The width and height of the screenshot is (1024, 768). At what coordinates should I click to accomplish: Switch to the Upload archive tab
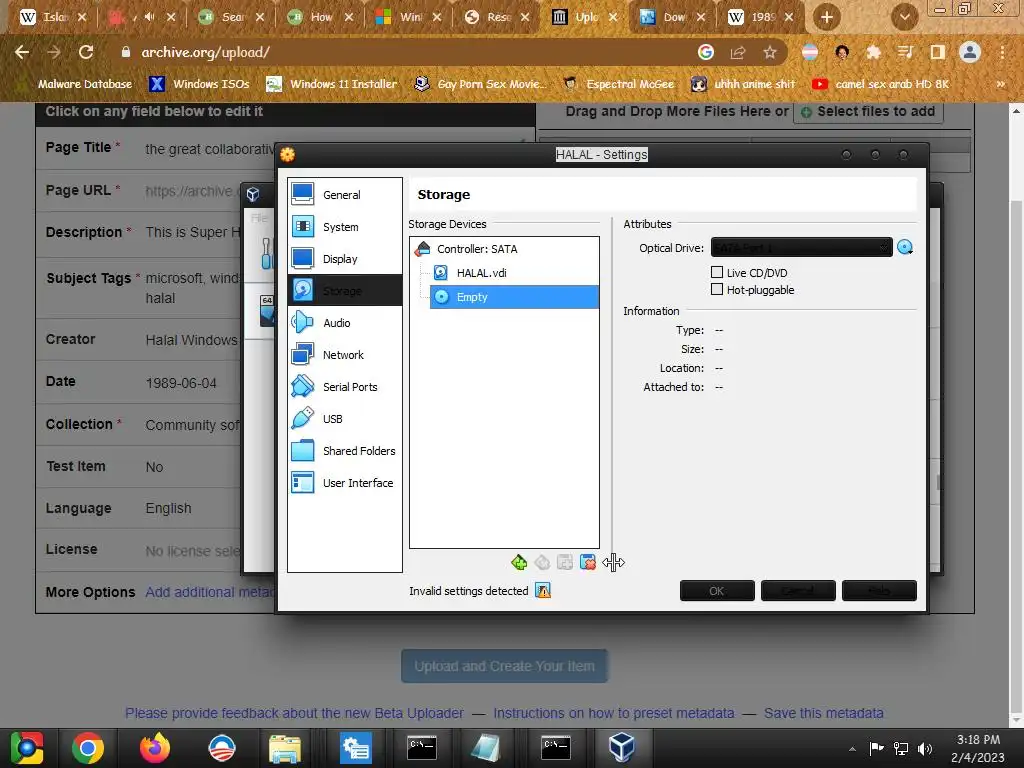coord(584,17)
